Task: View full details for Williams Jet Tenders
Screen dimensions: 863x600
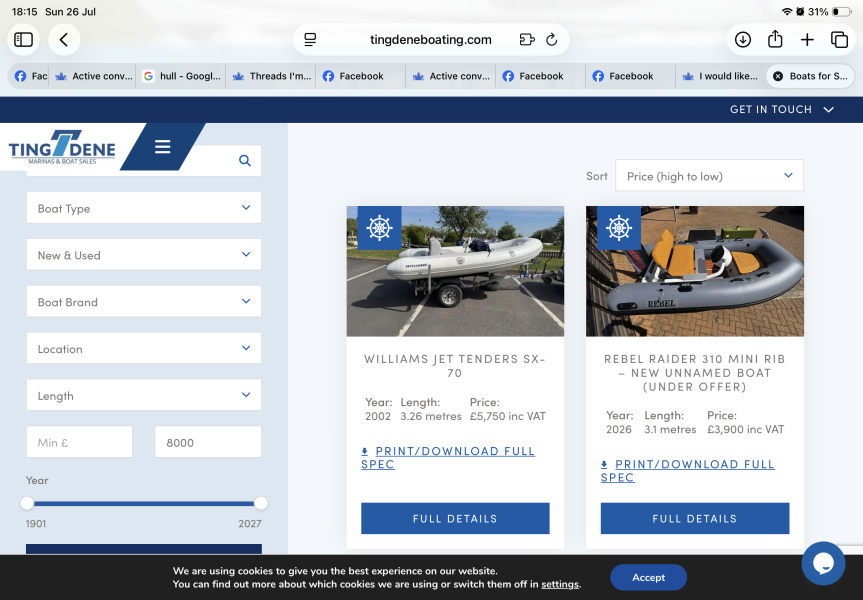Action: (x=455, y=519)
